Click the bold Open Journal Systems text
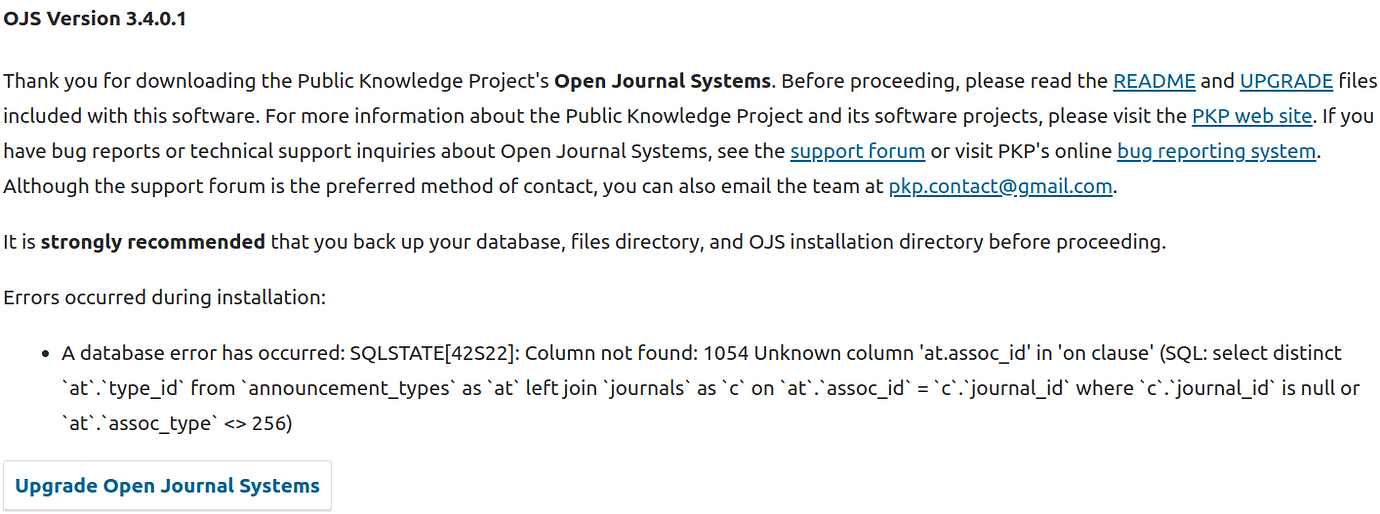 pos(663,81)
